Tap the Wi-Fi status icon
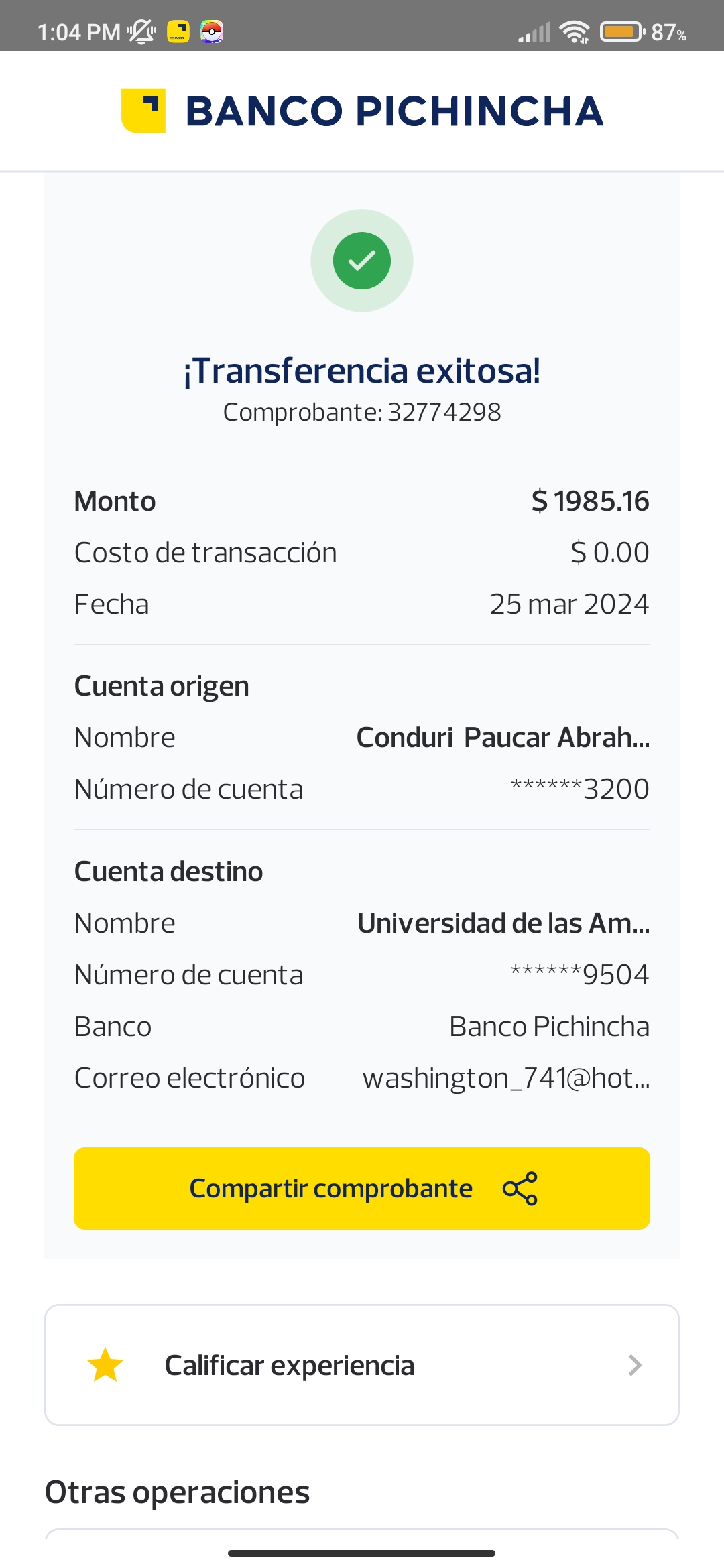The width and height of the screenshot is (724, 1568). pyautogui.click(x=575, y=31)
